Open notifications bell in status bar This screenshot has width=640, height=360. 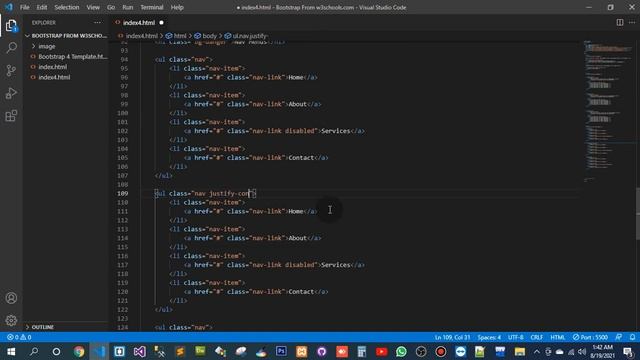pos(632,337)
